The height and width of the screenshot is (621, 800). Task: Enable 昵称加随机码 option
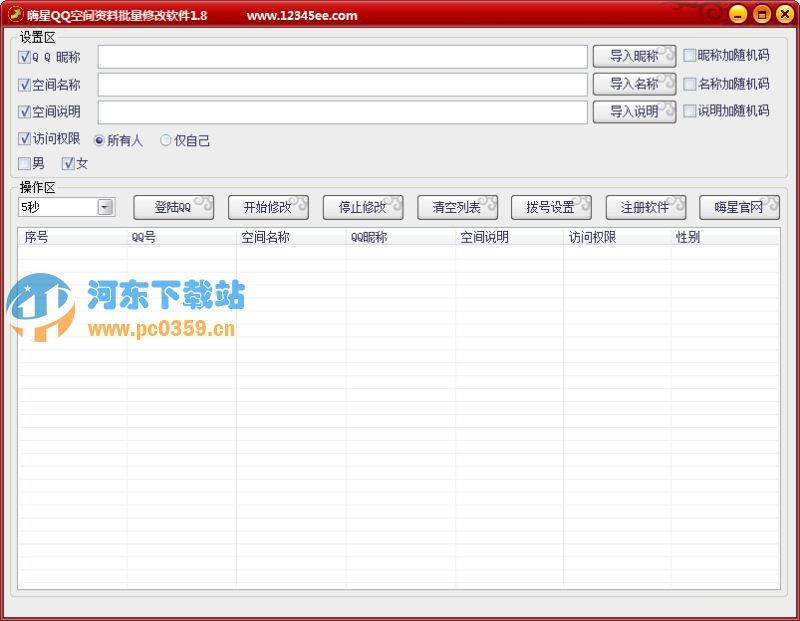tap(689, 57)
